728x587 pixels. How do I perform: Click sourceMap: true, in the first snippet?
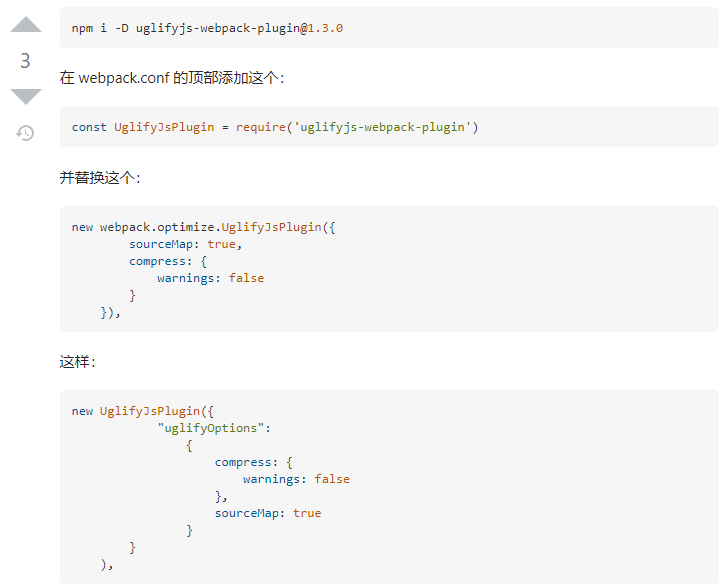tap(185, 244)
